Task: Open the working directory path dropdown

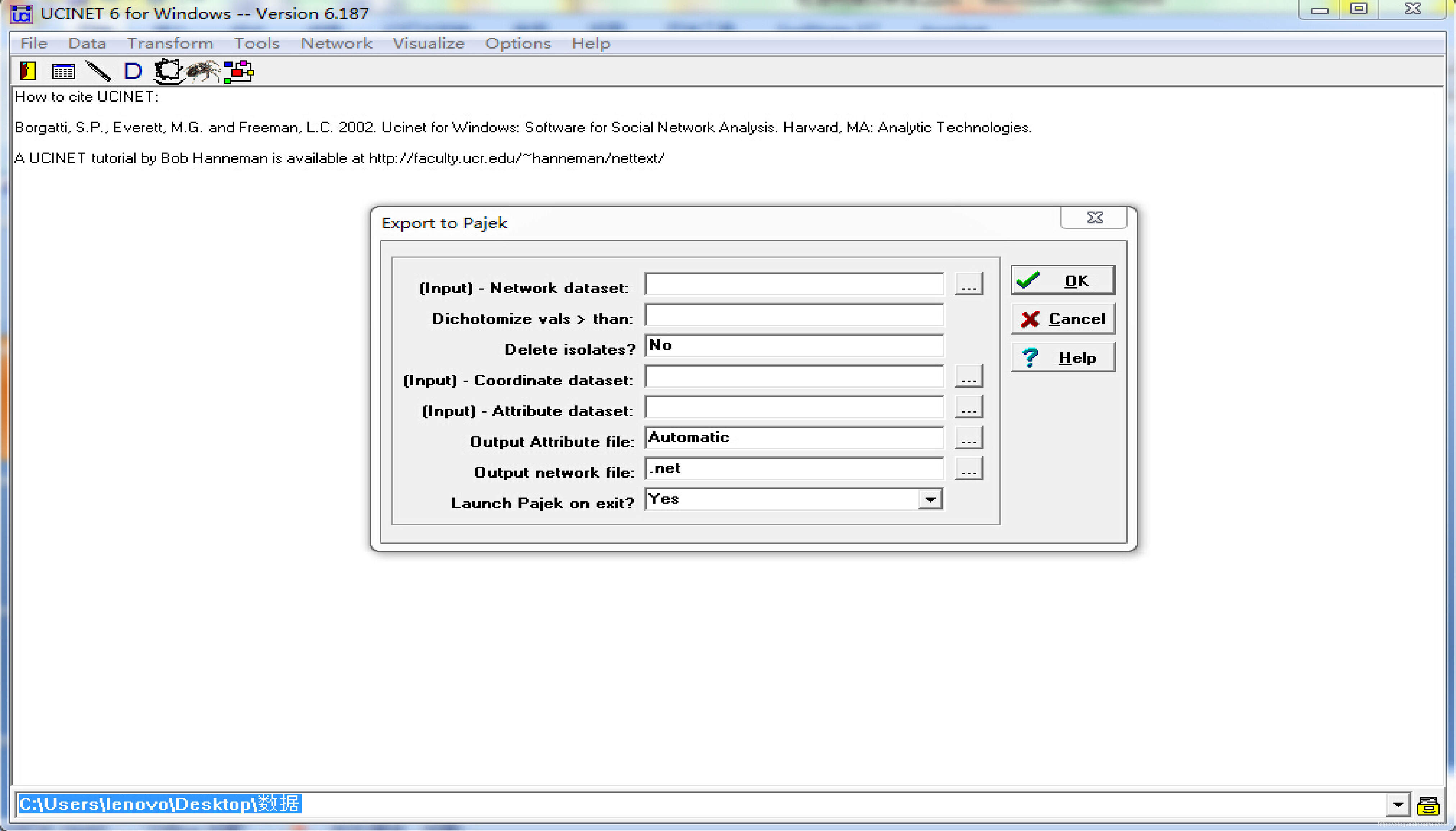Action: (1398, 805)
